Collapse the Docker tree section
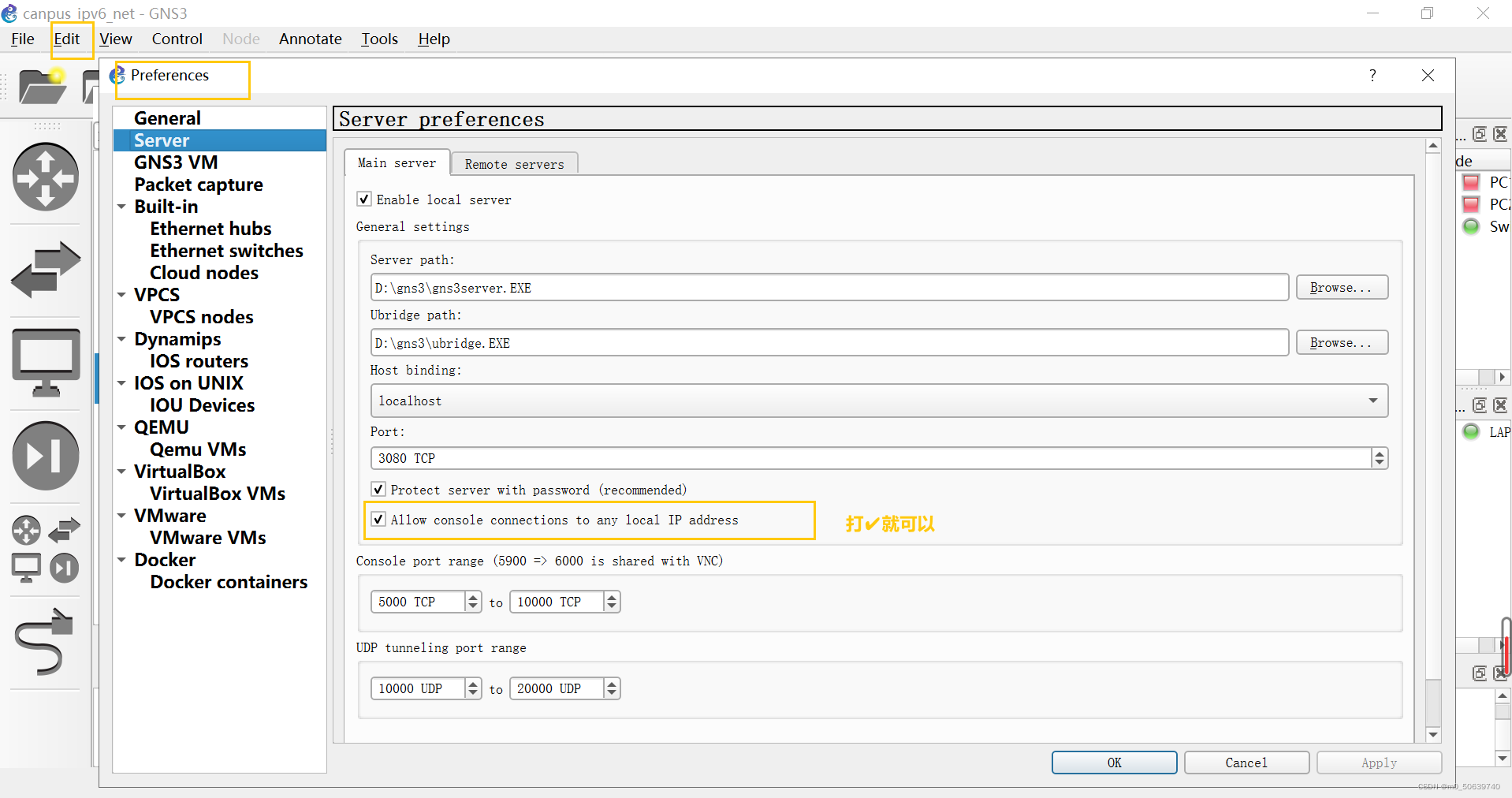This screenshot has height=798, width=1512. [x=121, y=560]
